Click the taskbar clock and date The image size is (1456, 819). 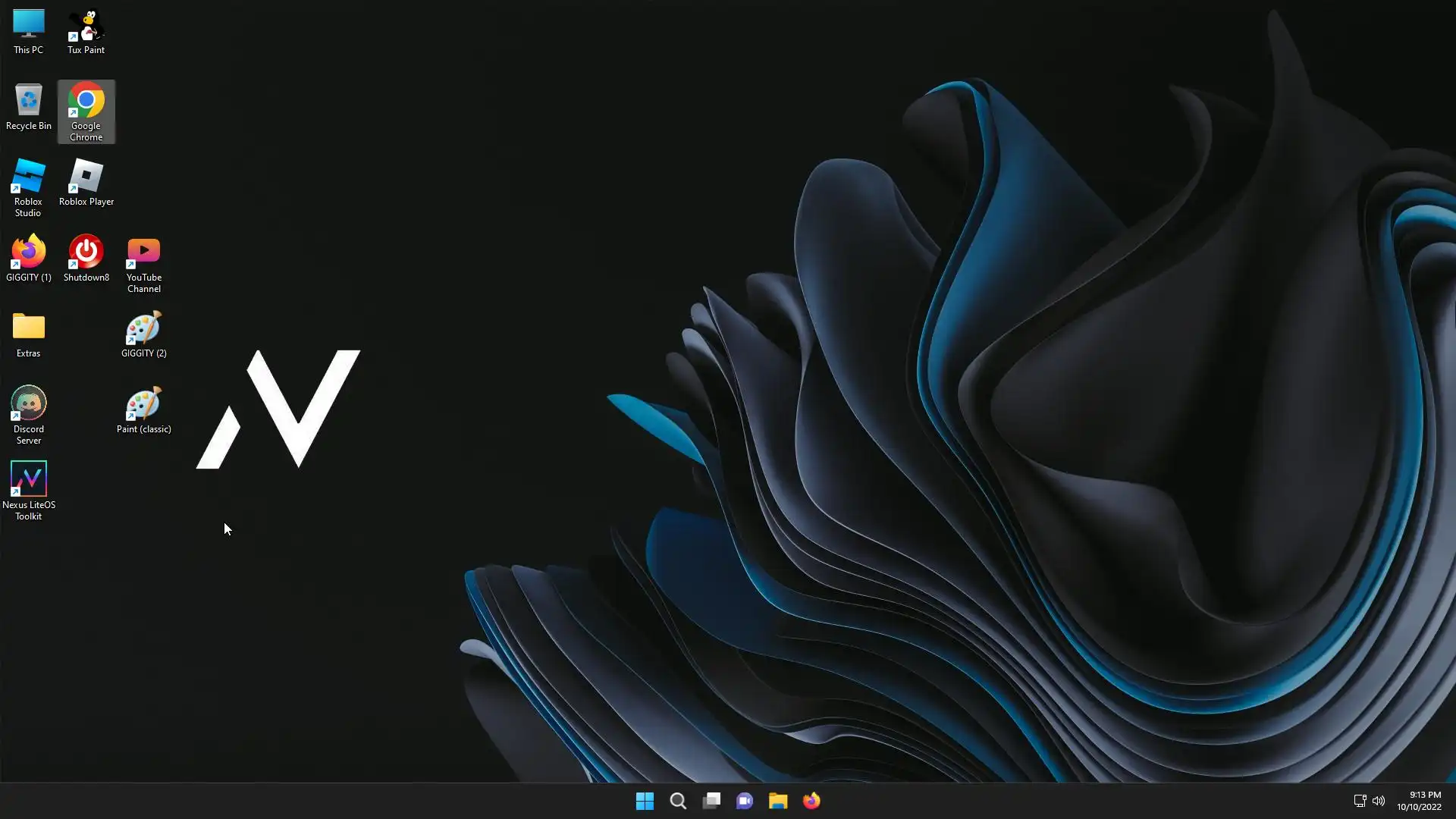pyautogui.click(x=1419, y=801)
